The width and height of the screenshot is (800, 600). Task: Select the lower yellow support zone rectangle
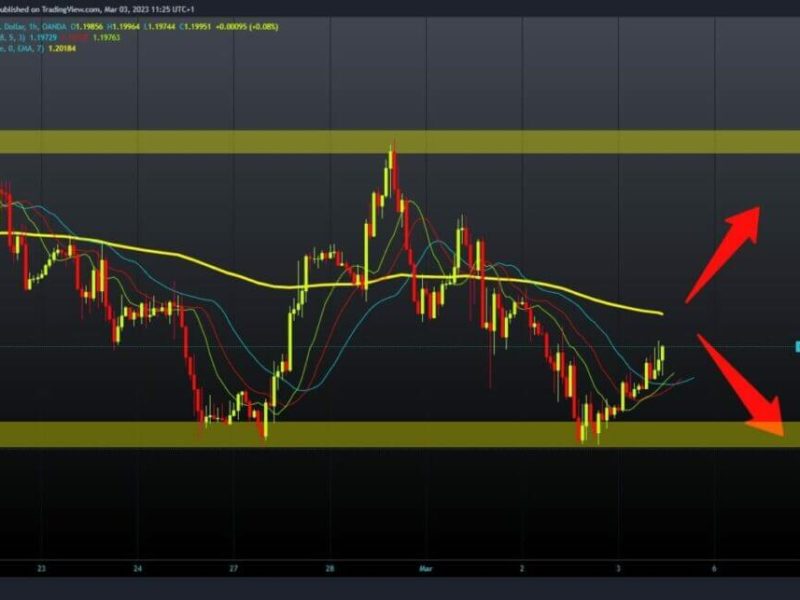[x=400, y=433]
